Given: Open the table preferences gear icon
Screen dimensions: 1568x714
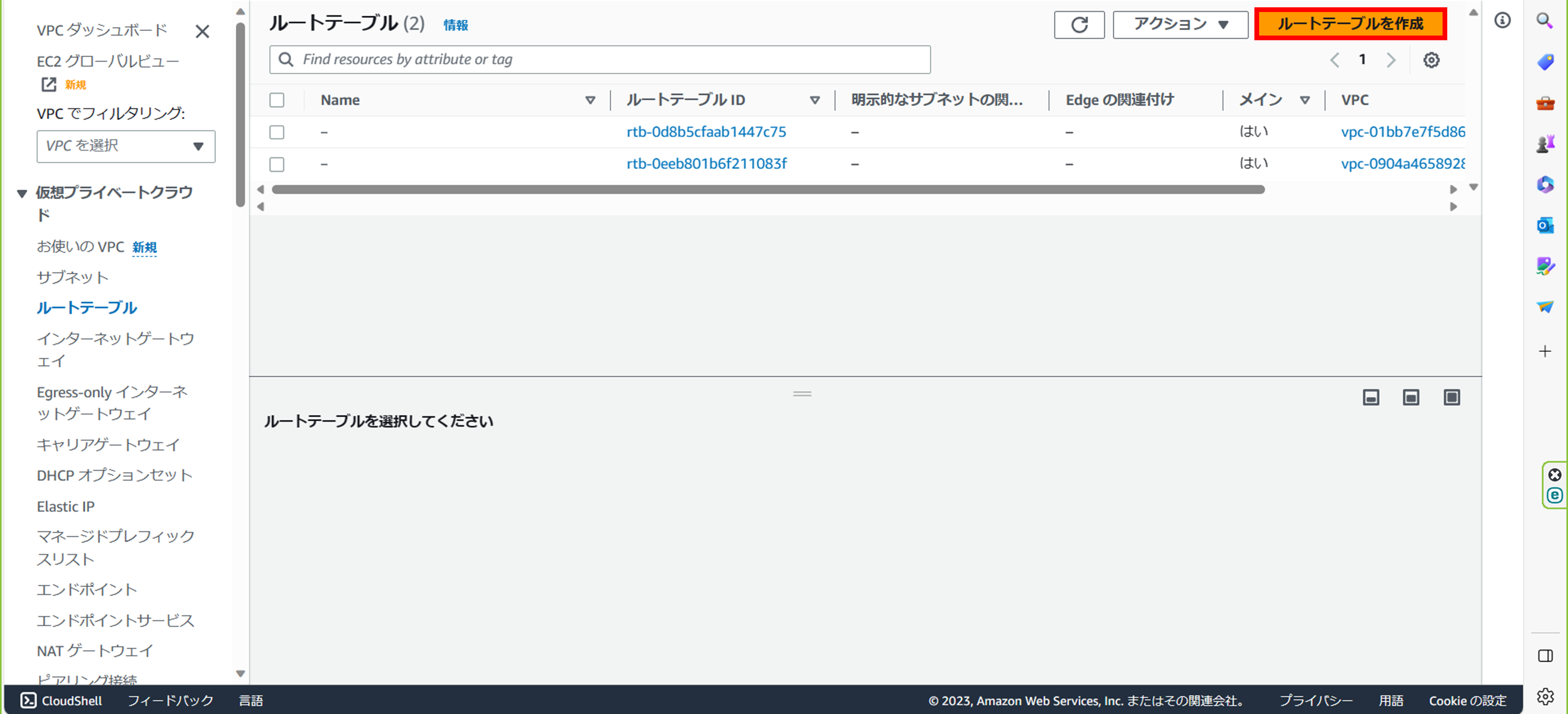Looking at the screenshot, I should tap(1431, 60).
